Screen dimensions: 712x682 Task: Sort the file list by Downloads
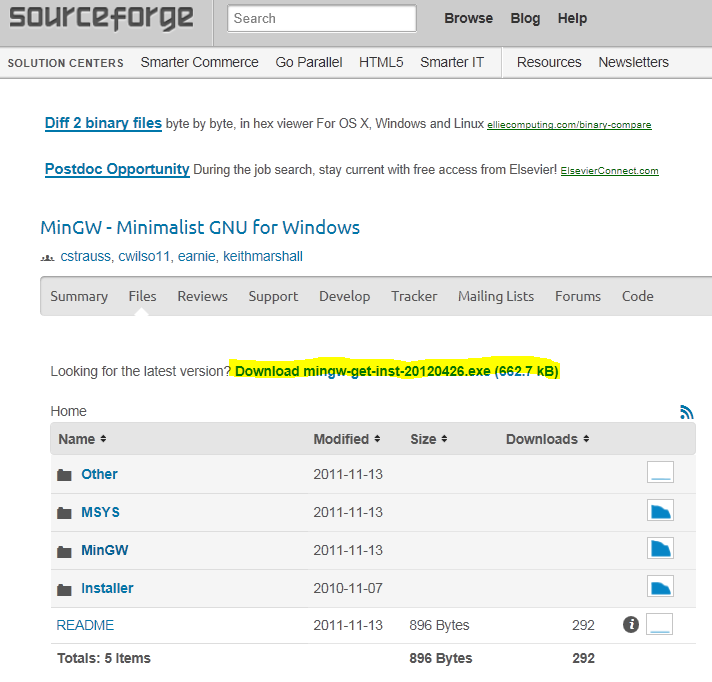pyautogui.click(x=548, y=439)
